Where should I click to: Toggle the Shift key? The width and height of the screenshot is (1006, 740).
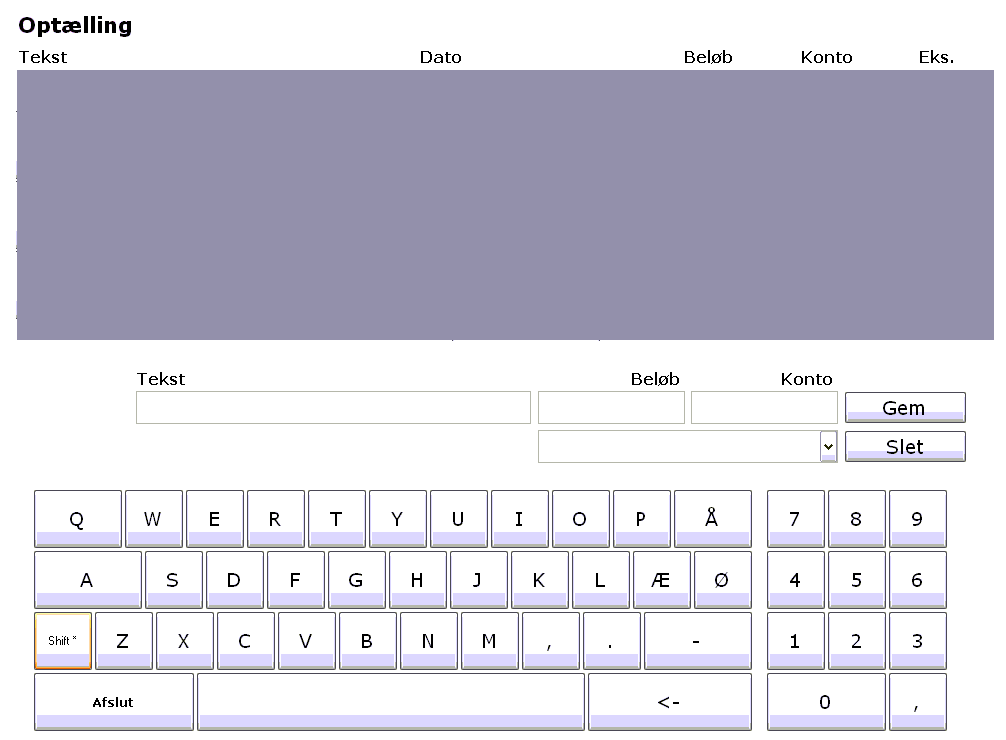[63, 641]
